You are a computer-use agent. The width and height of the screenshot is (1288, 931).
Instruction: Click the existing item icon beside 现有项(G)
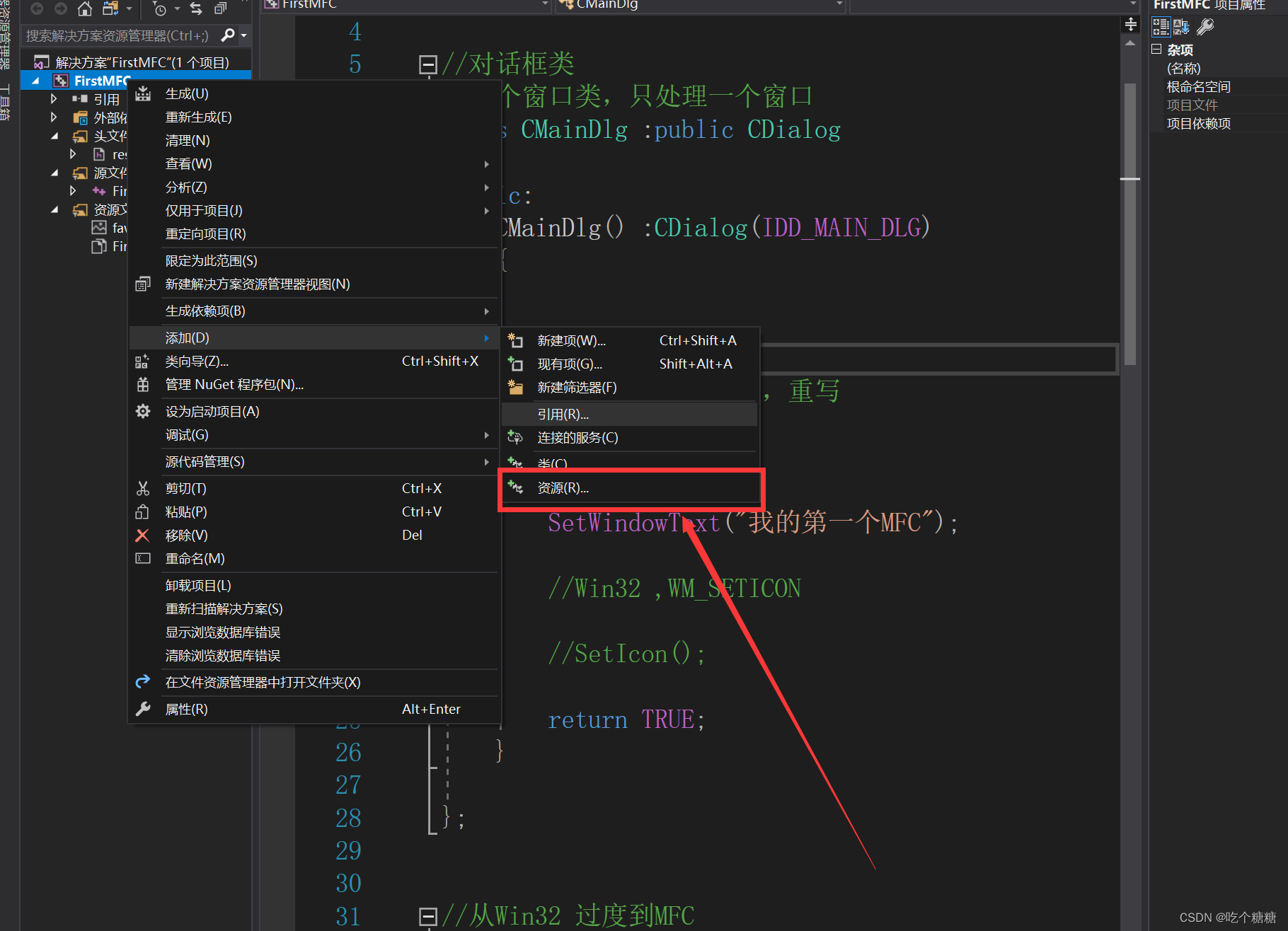pyautogui.click(x=515, y=364)
